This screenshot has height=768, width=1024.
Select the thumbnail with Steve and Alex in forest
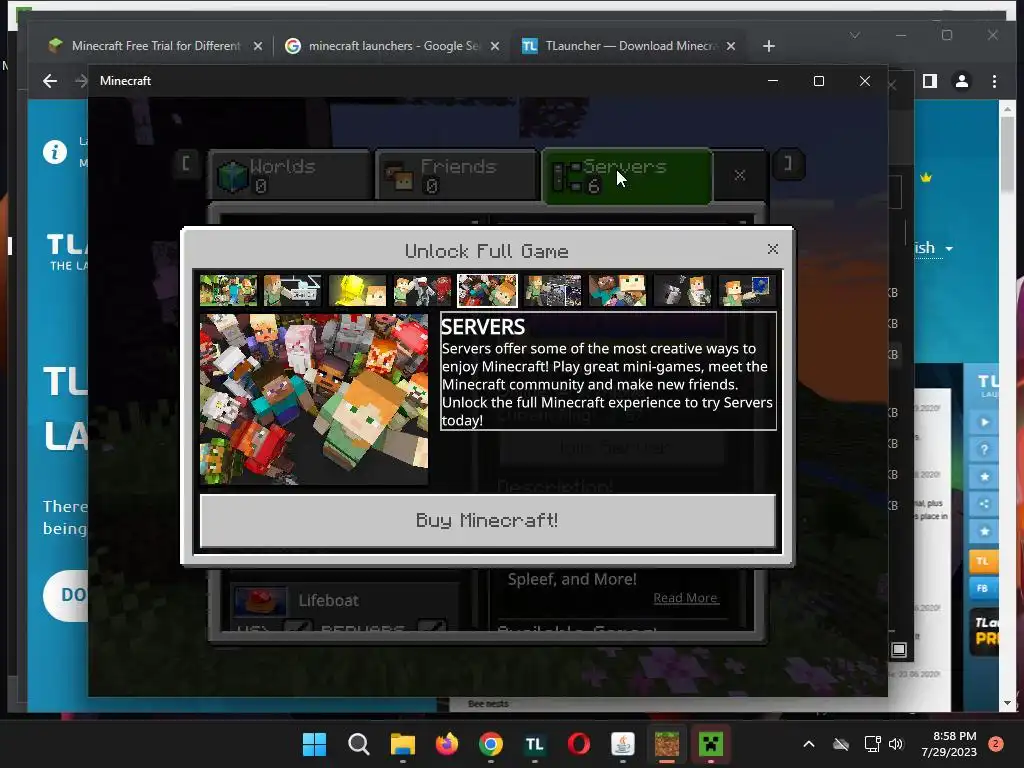coord(228,291)
